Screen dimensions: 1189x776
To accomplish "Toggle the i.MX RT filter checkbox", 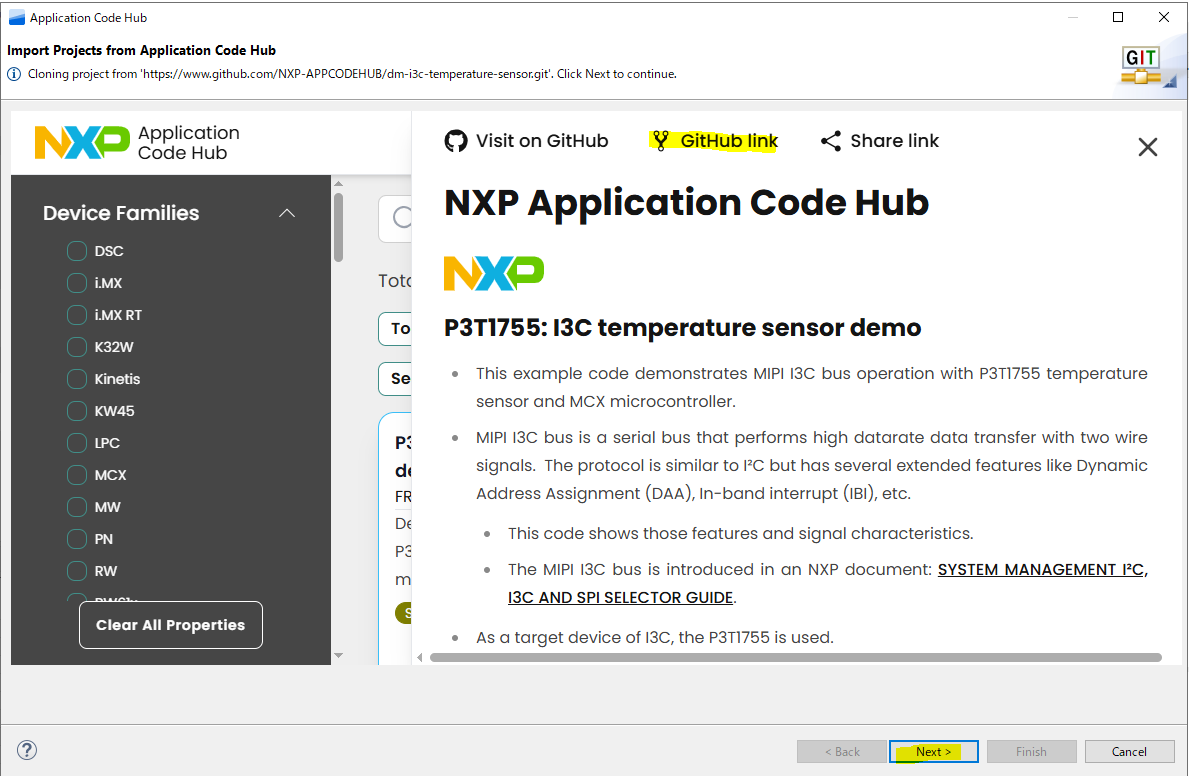I will tap(77, 315).
